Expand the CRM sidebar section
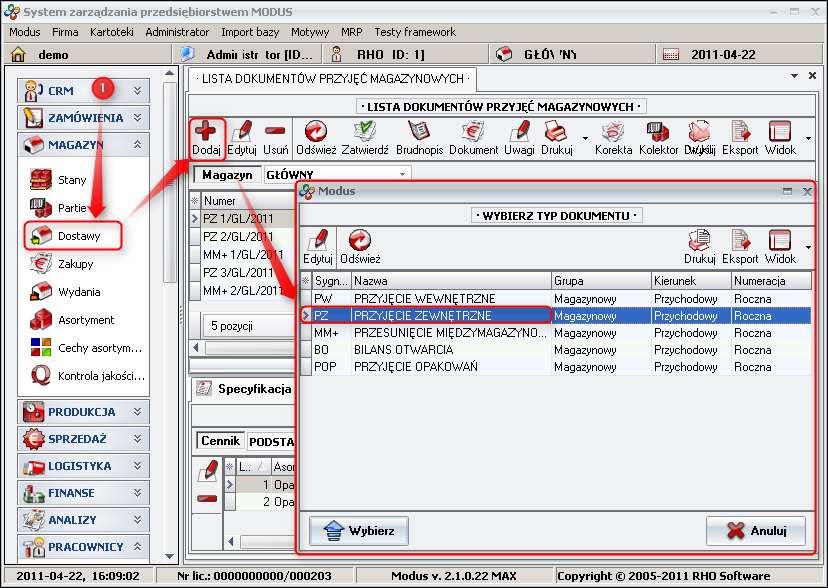The image size is (828, 588). 84,91
